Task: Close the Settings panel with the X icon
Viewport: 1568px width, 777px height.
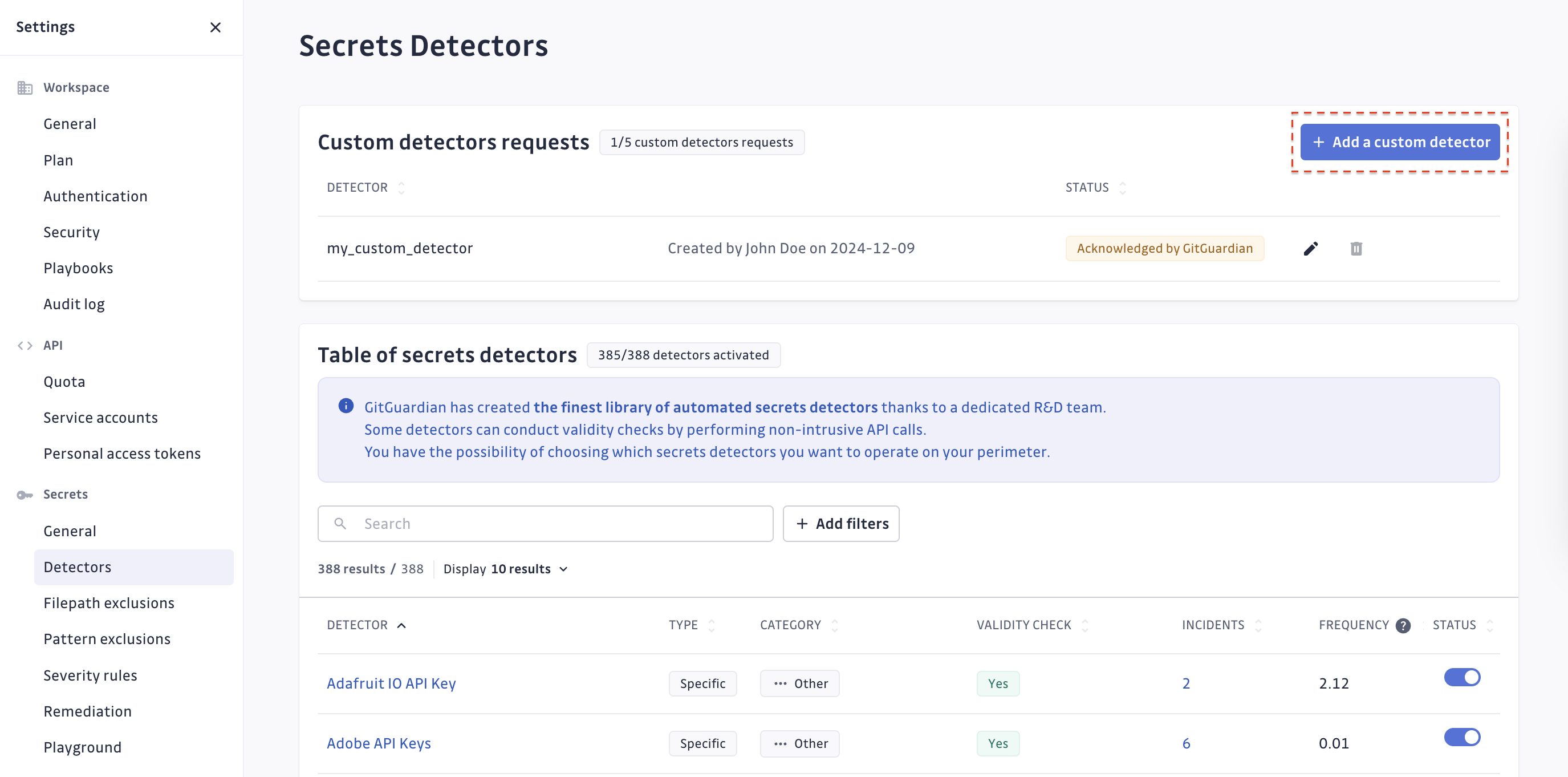Action: pos(215,27)
